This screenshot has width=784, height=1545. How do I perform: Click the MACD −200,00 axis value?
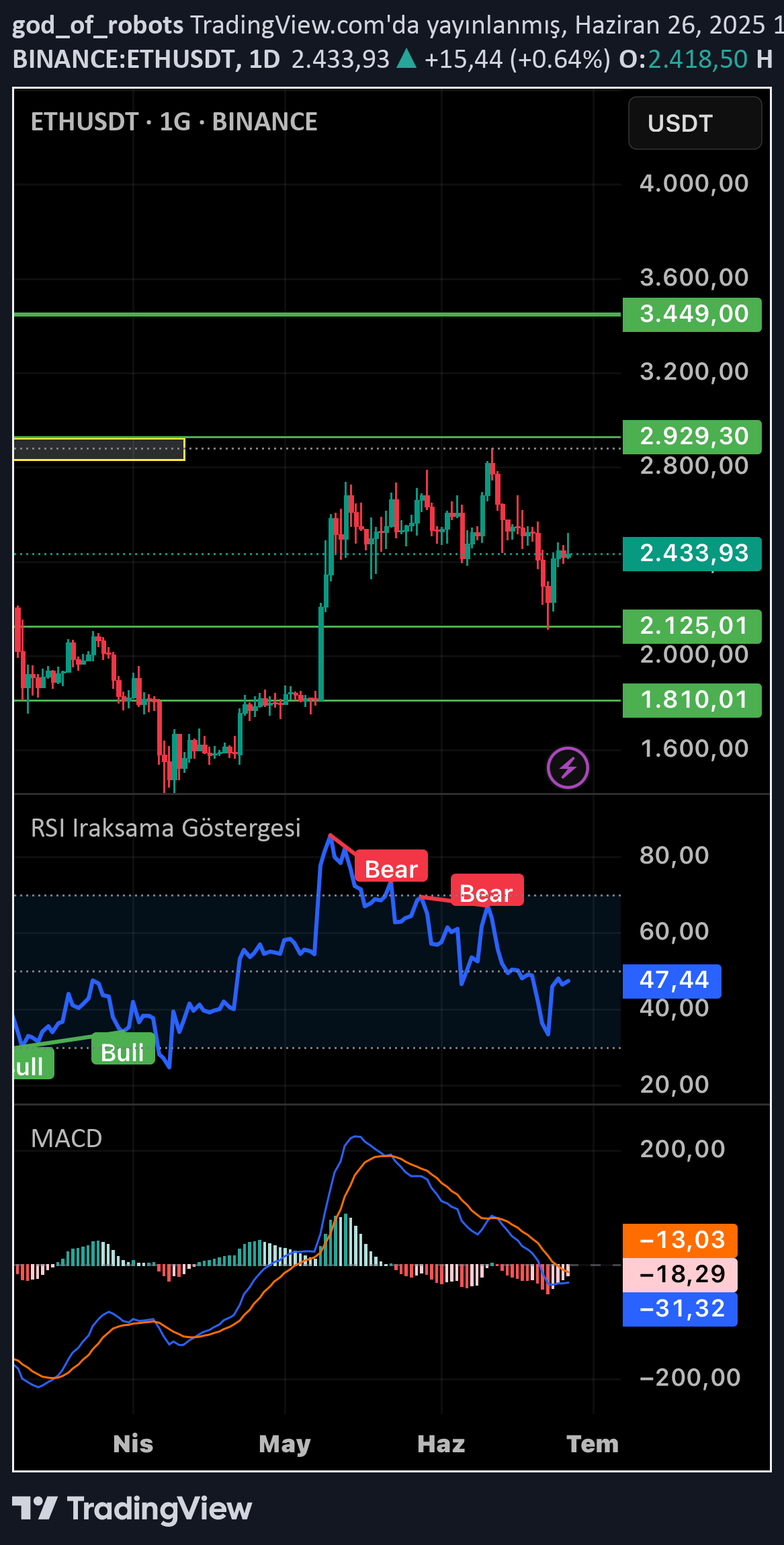click(x=690, y=1378)
